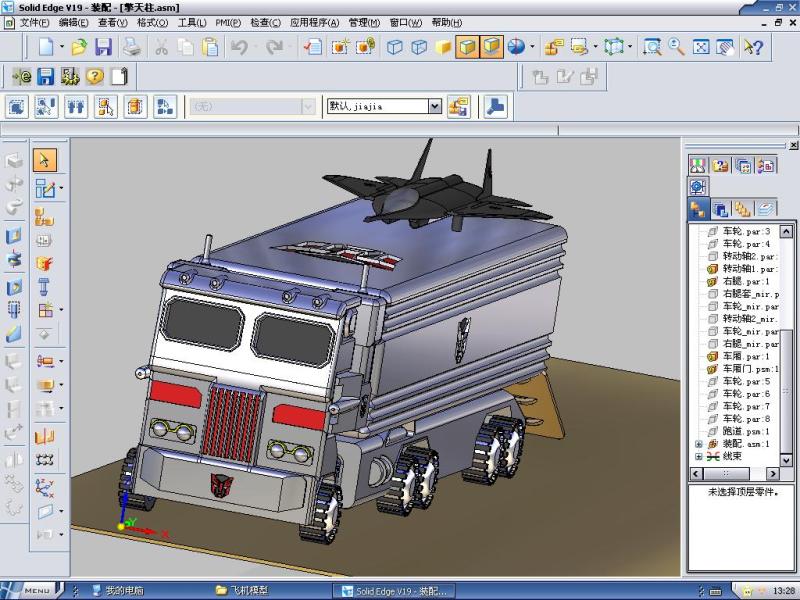This screenshot has height=600, width=800.
Task: Open the 应用程序(A) menu
Action: (314, 23)
